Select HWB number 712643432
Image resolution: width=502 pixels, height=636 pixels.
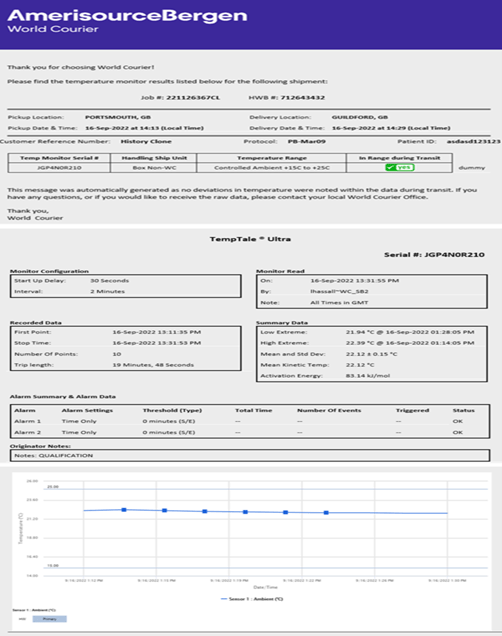302,97
